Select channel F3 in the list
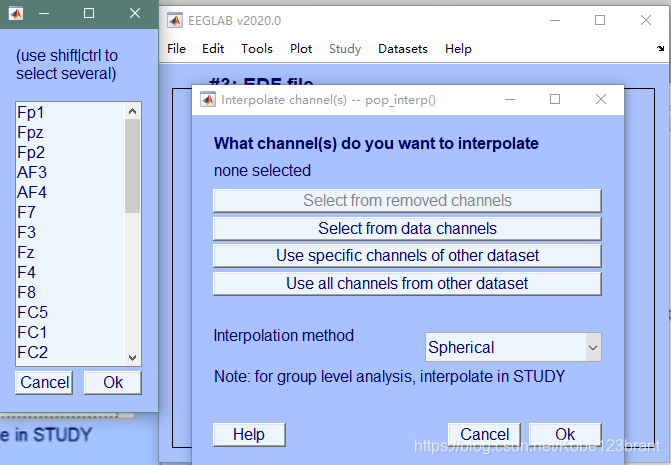Image resolution: width=671 pixels, height=465 pixels. pos(70,232)
